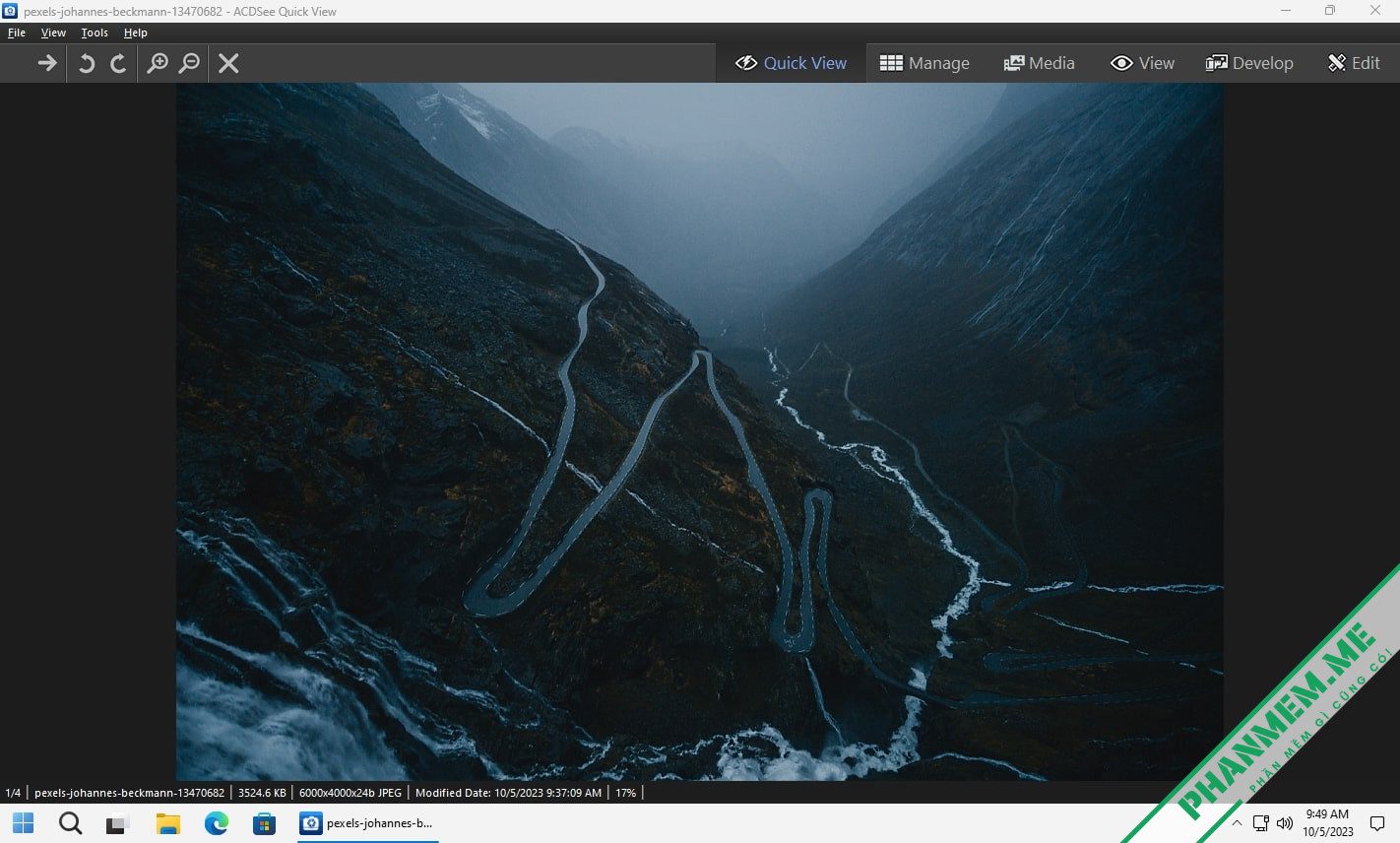1400x843 pixels.
Task: Switch to View mode
Action: pos(1142,63)
